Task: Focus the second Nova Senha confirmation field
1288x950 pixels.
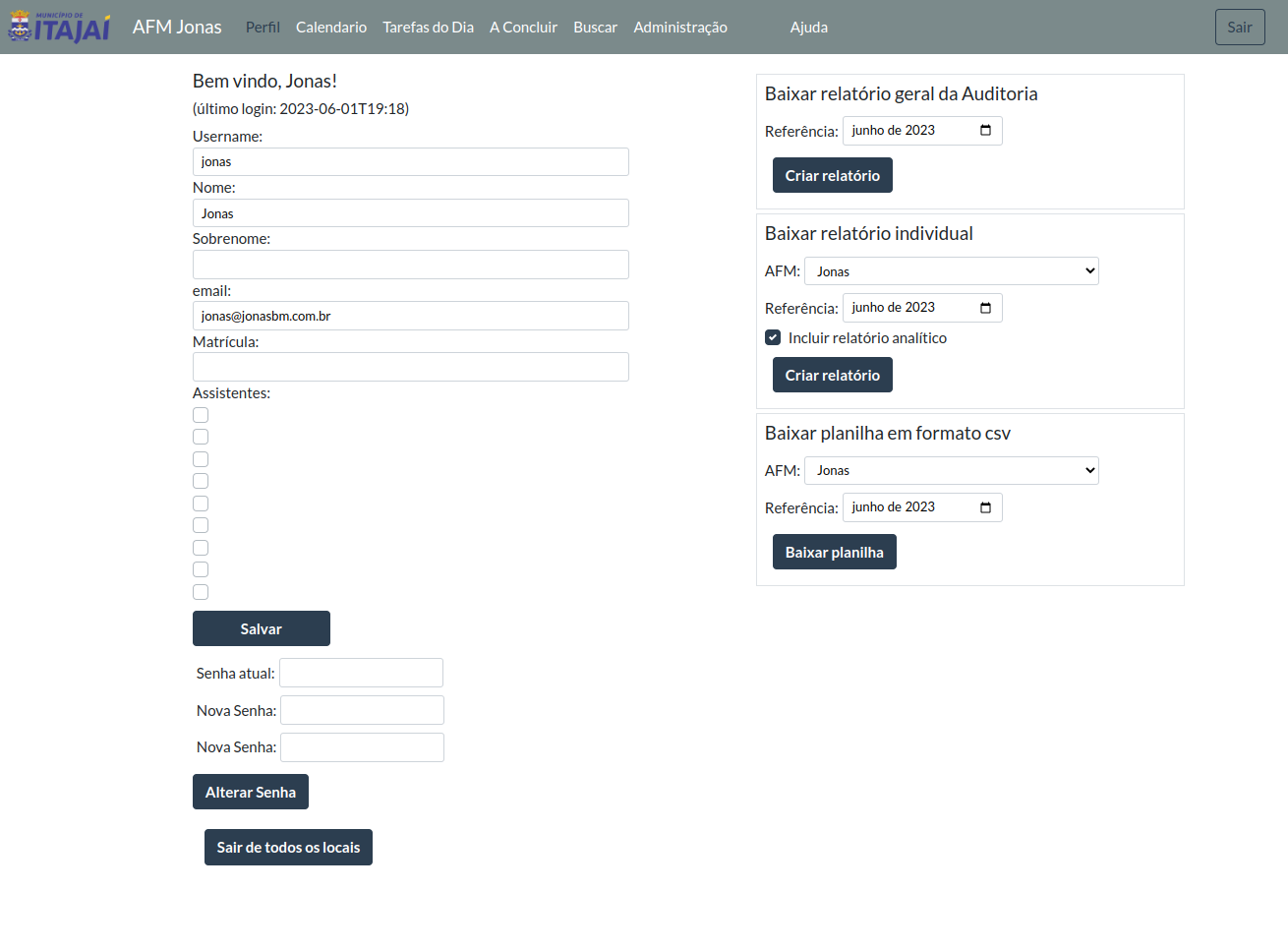Action: 362,747
